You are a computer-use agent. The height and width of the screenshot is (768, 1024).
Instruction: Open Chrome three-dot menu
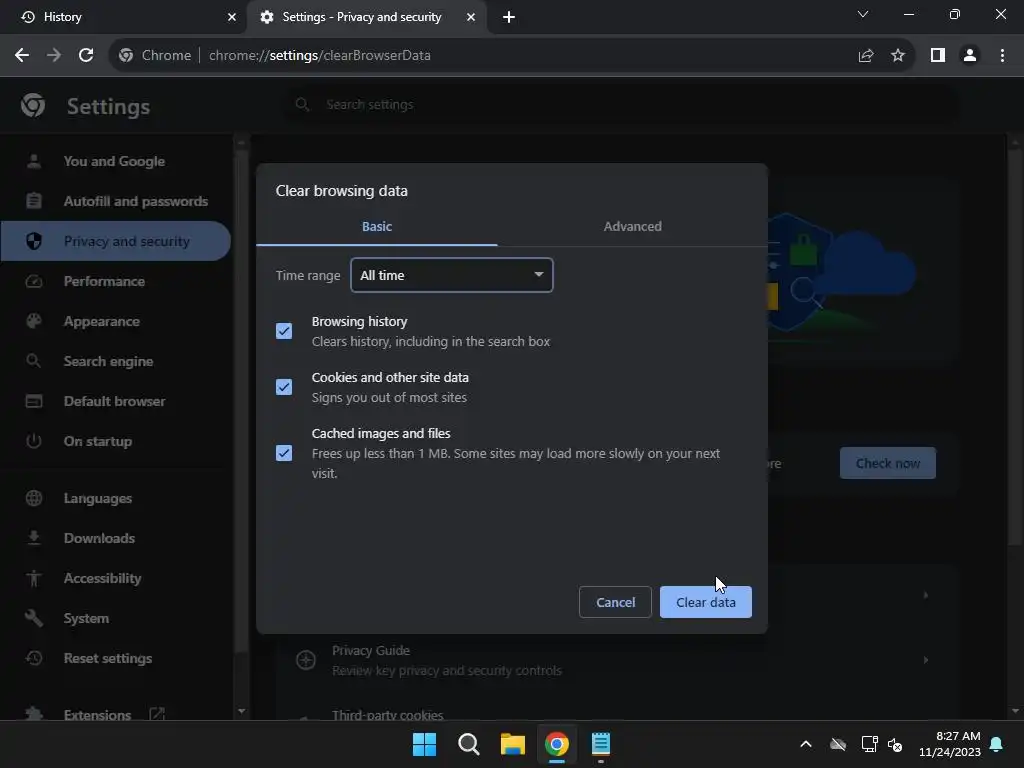(1002, 56)
